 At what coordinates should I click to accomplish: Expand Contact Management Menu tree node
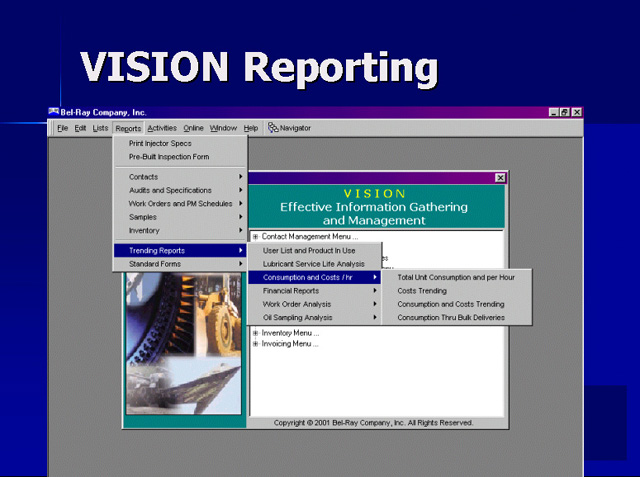tap(256, 237)
